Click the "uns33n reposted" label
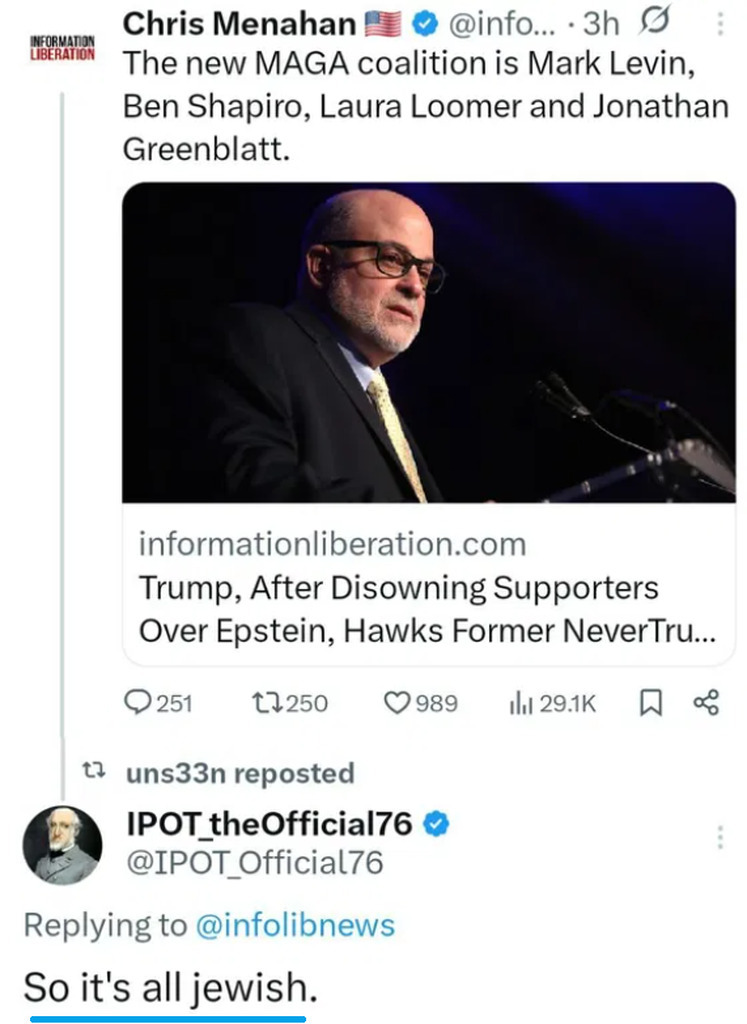Viewport: 747px width, 1024px height. [x=240, y=773]
